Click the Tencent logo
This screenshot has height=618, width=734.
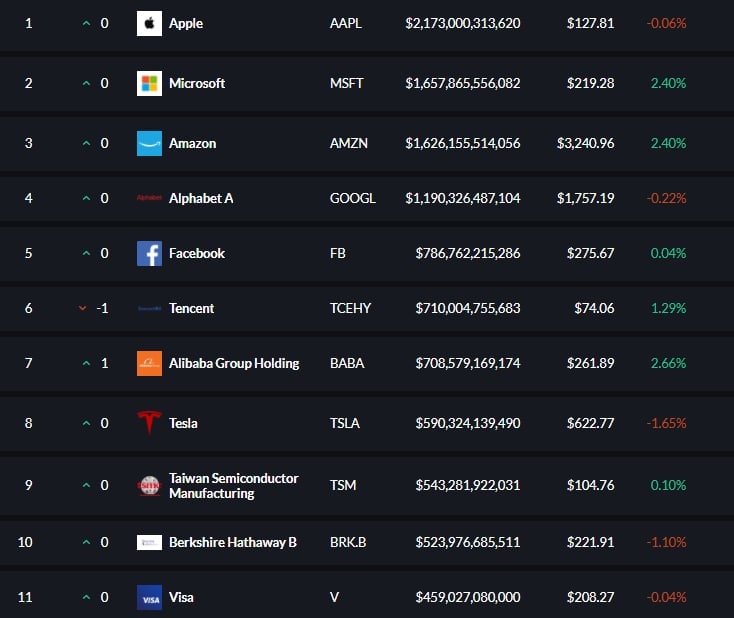pos(149,309)
